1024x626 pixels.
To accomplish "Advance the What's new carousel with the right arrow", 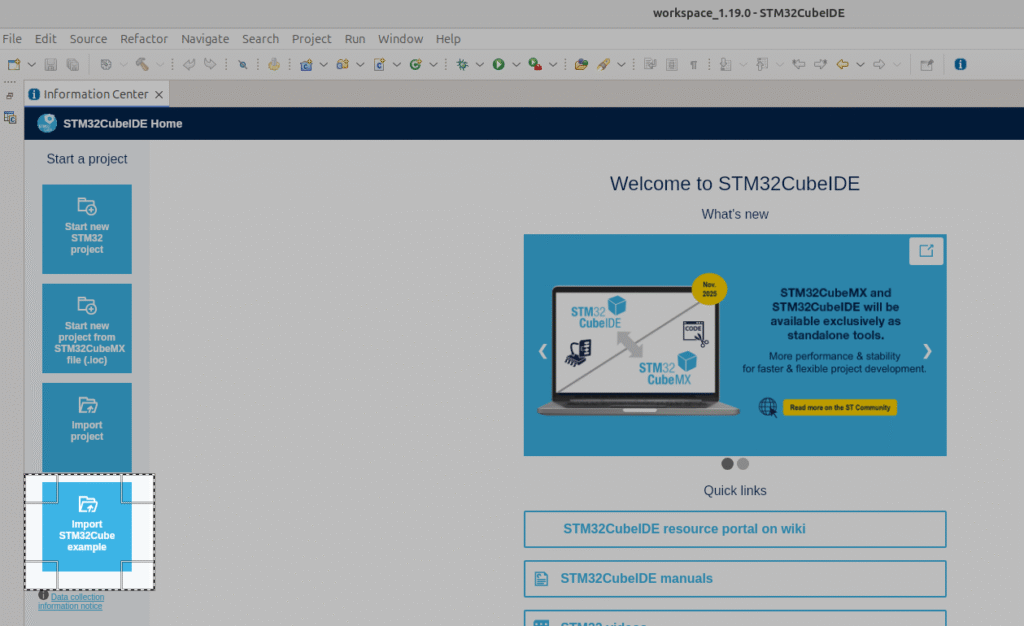I will pyautogui.click(x=927, y=350).
